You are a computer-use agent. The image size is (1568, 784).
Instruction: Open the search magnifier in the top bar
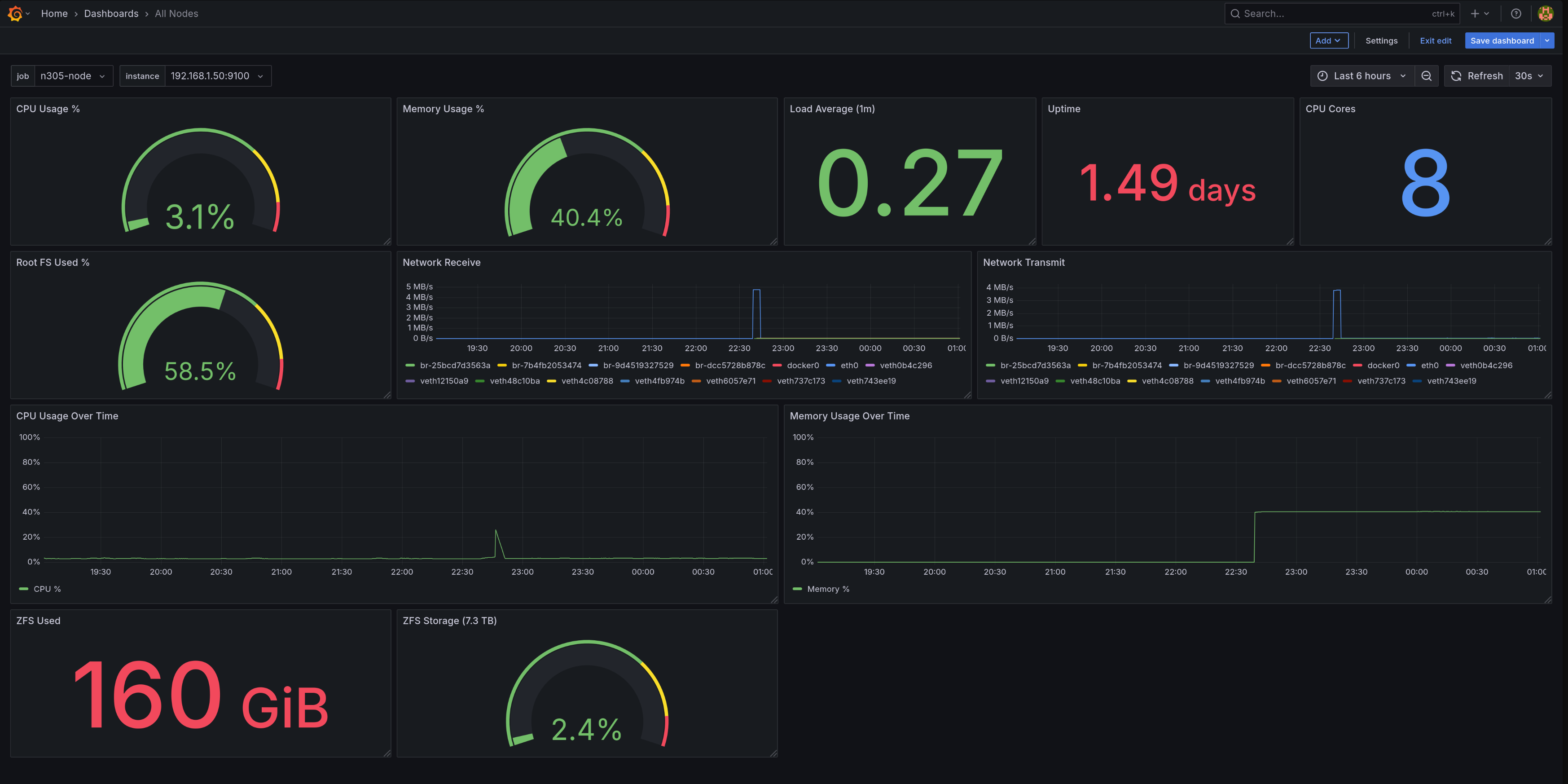pyautogui.click(x=1235, y=13)
